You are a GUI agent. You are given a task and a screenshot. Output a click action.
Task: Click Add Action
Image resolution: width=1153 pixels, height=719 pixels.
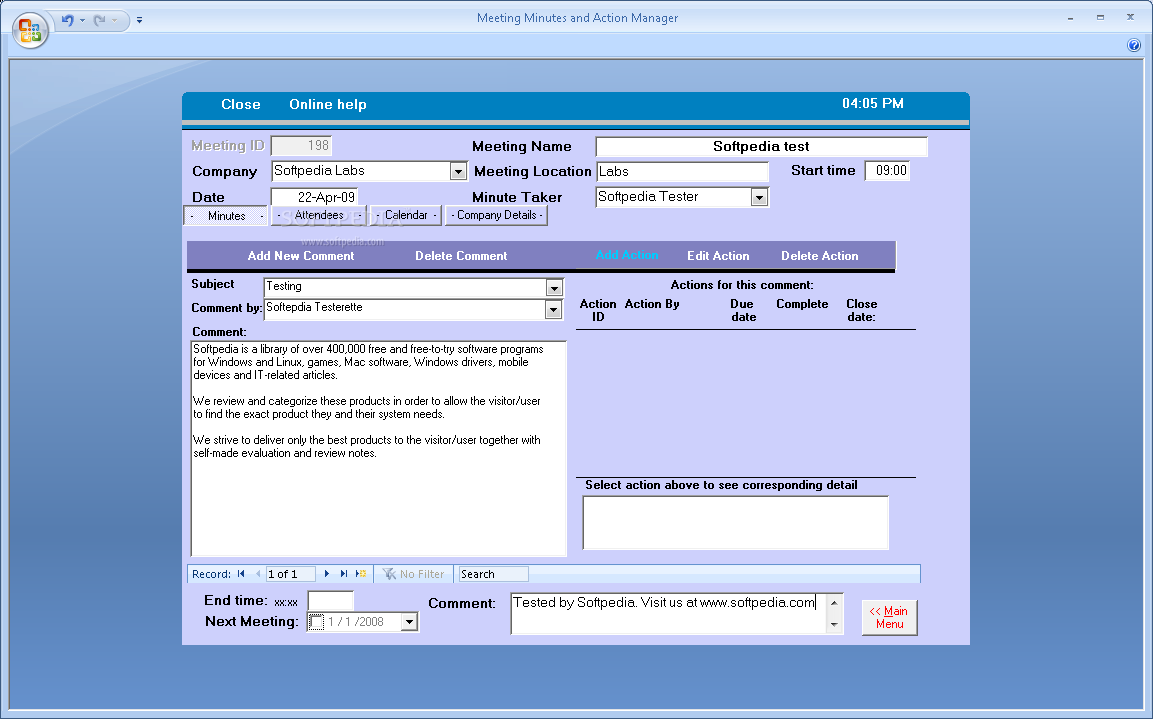click(627, 255)
